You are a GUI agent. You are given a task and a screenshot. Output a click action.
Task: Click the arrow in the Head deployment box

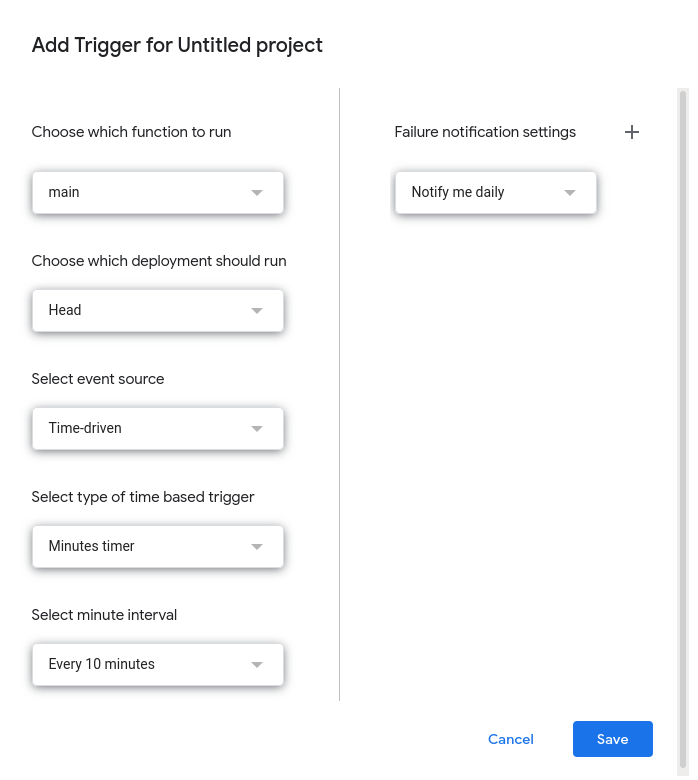[257, 310]
